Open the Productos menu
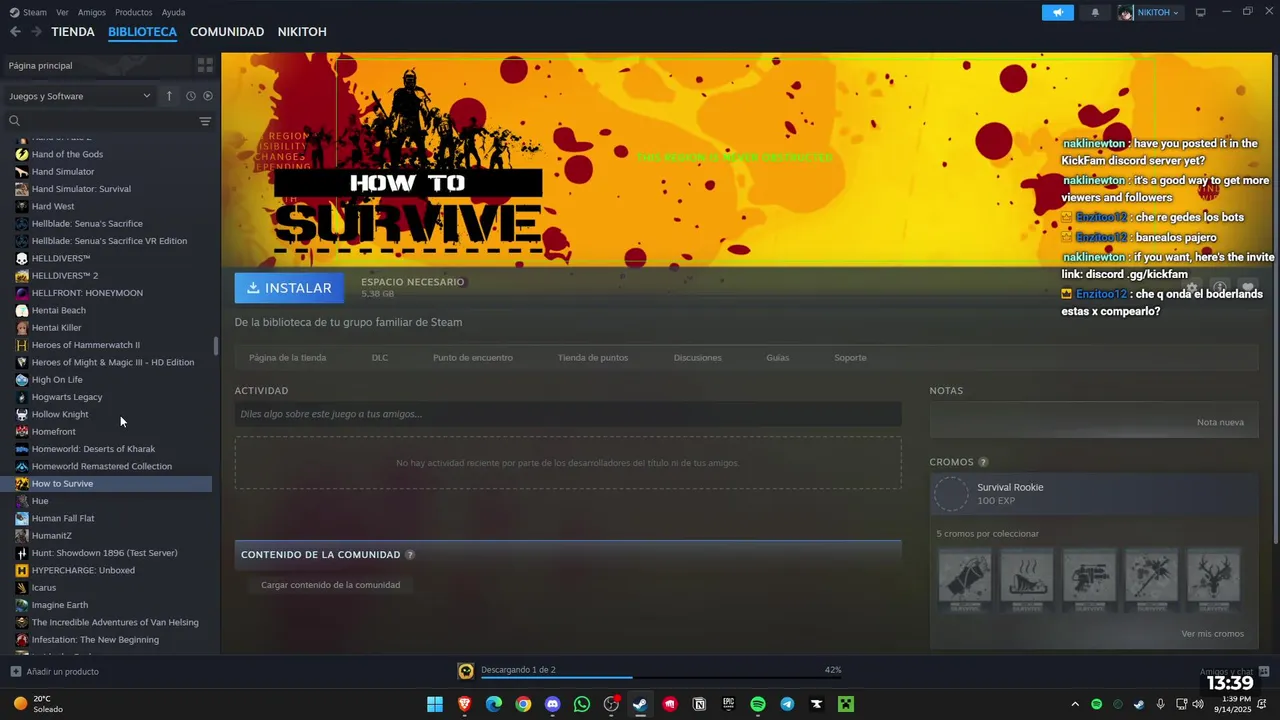Image resolution: width=1280 pixels, height=720 pixels. point(134,12)
